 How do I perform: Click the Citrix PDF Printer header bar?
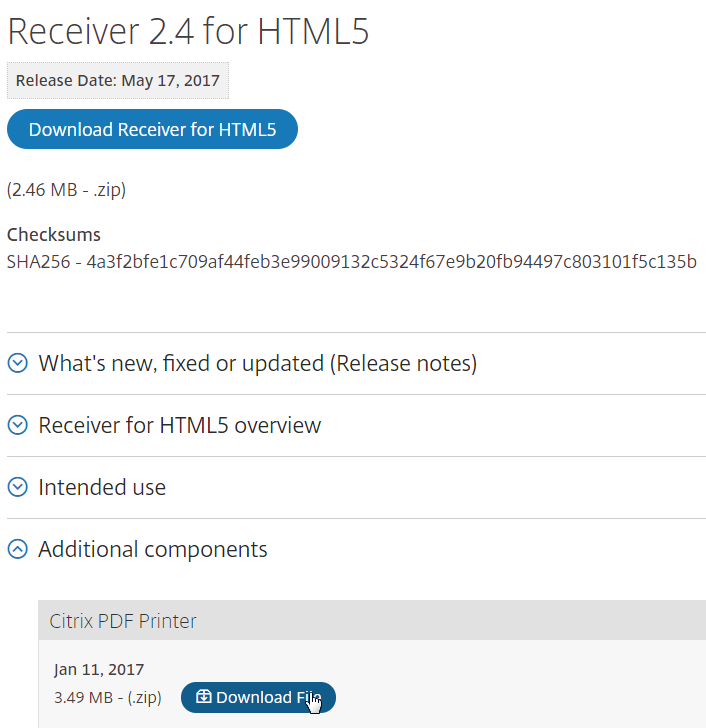[372, 620]
